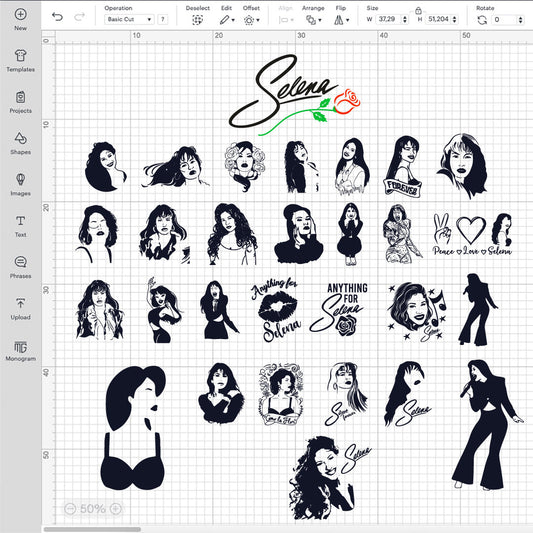533x533 pixels.
Task: Open the Templates panel
Action: (20, 61)
